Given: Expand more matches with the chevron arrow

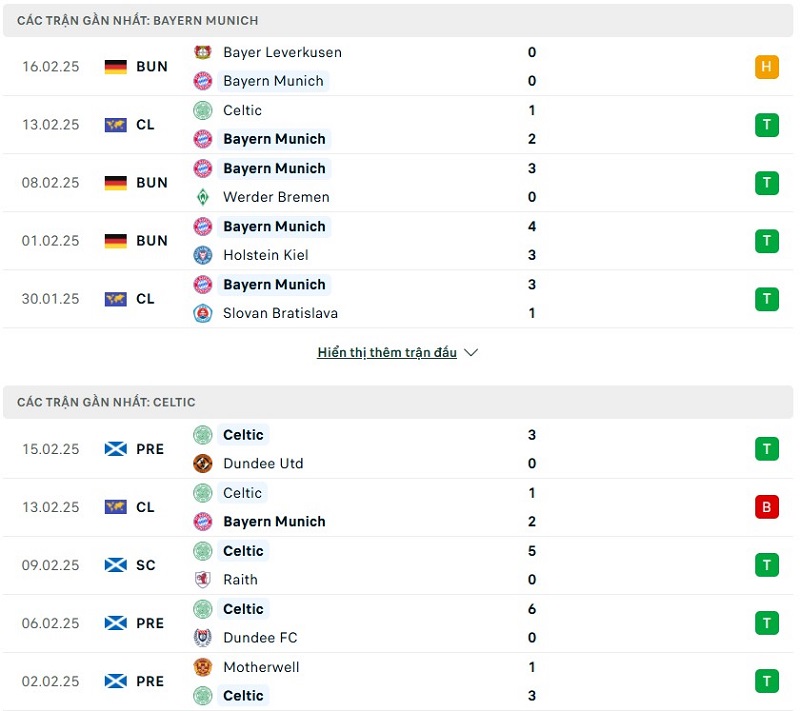Looking at the screenshot, I should click(x=469, y=352).
